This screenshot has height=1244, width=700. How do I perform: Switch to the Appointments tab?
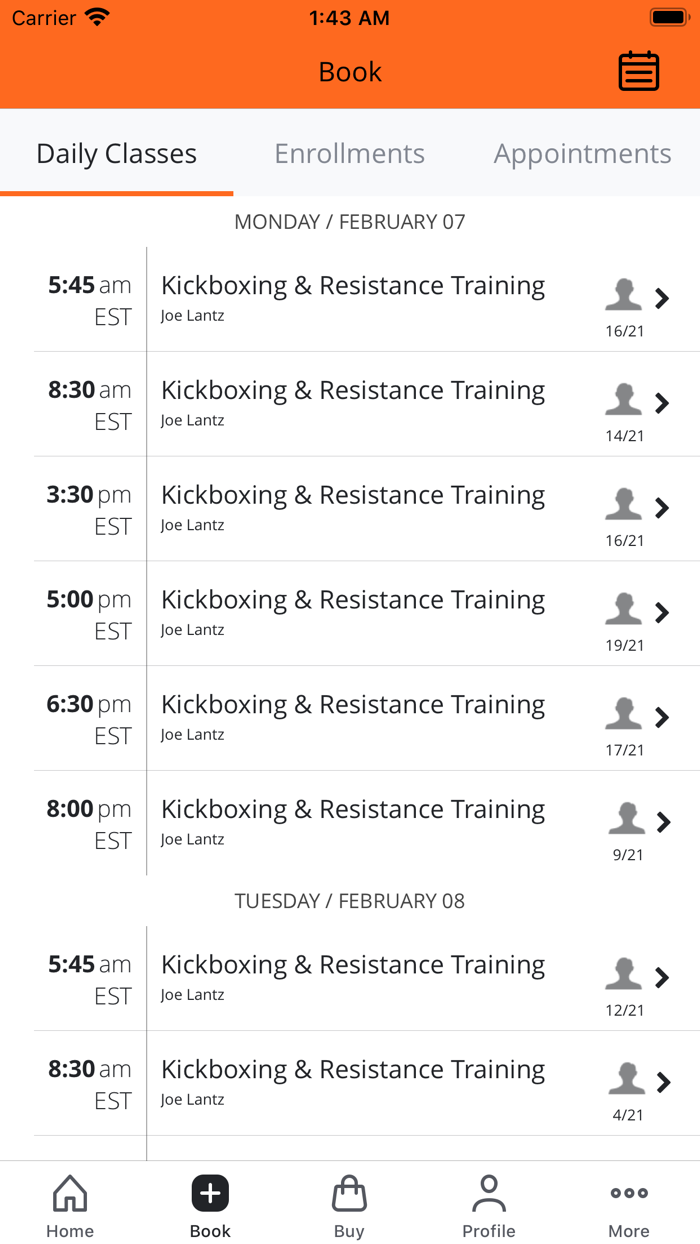tap(581, 153)
